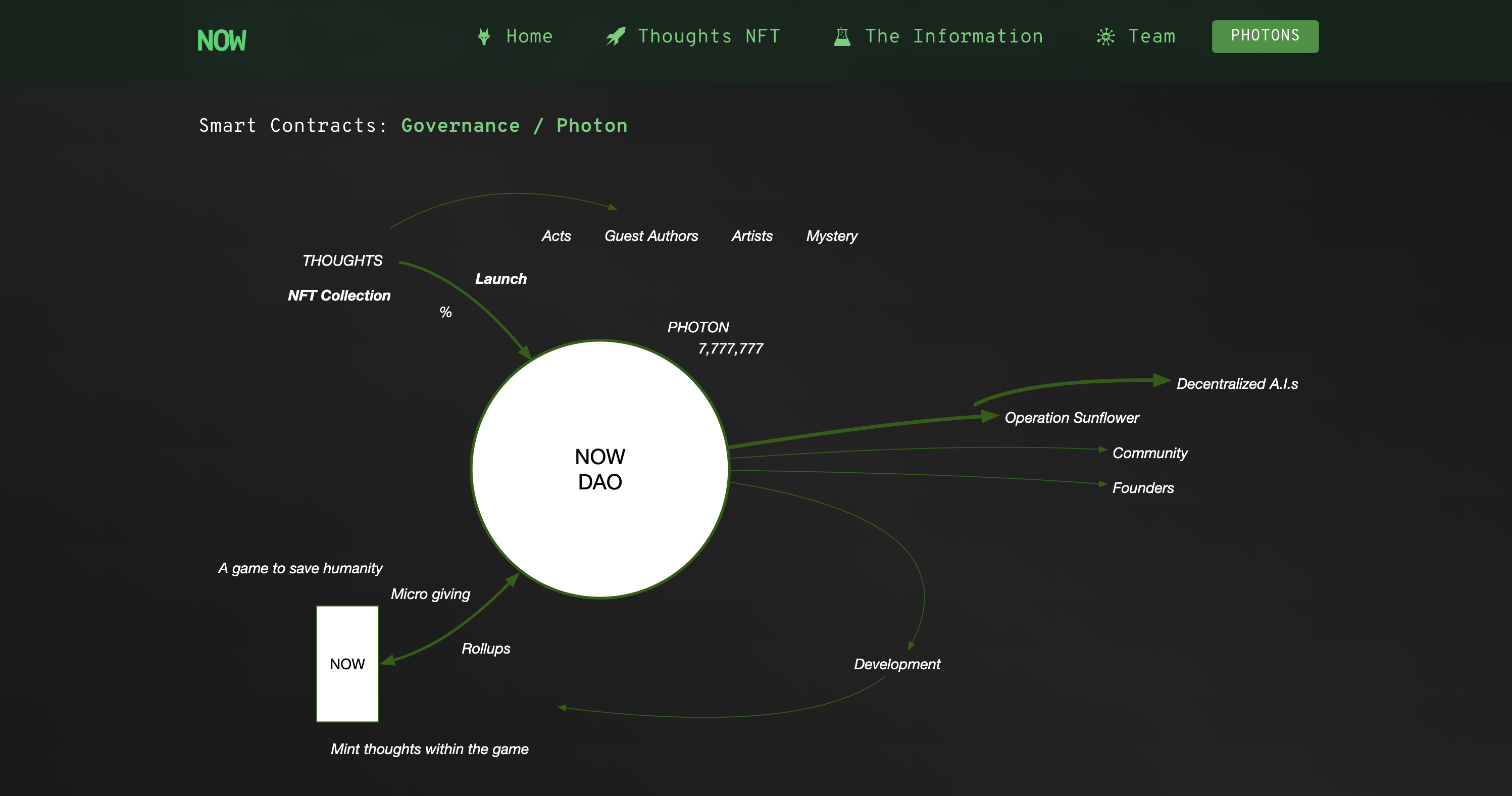Click the Guest Authors label

click(651, 236)
